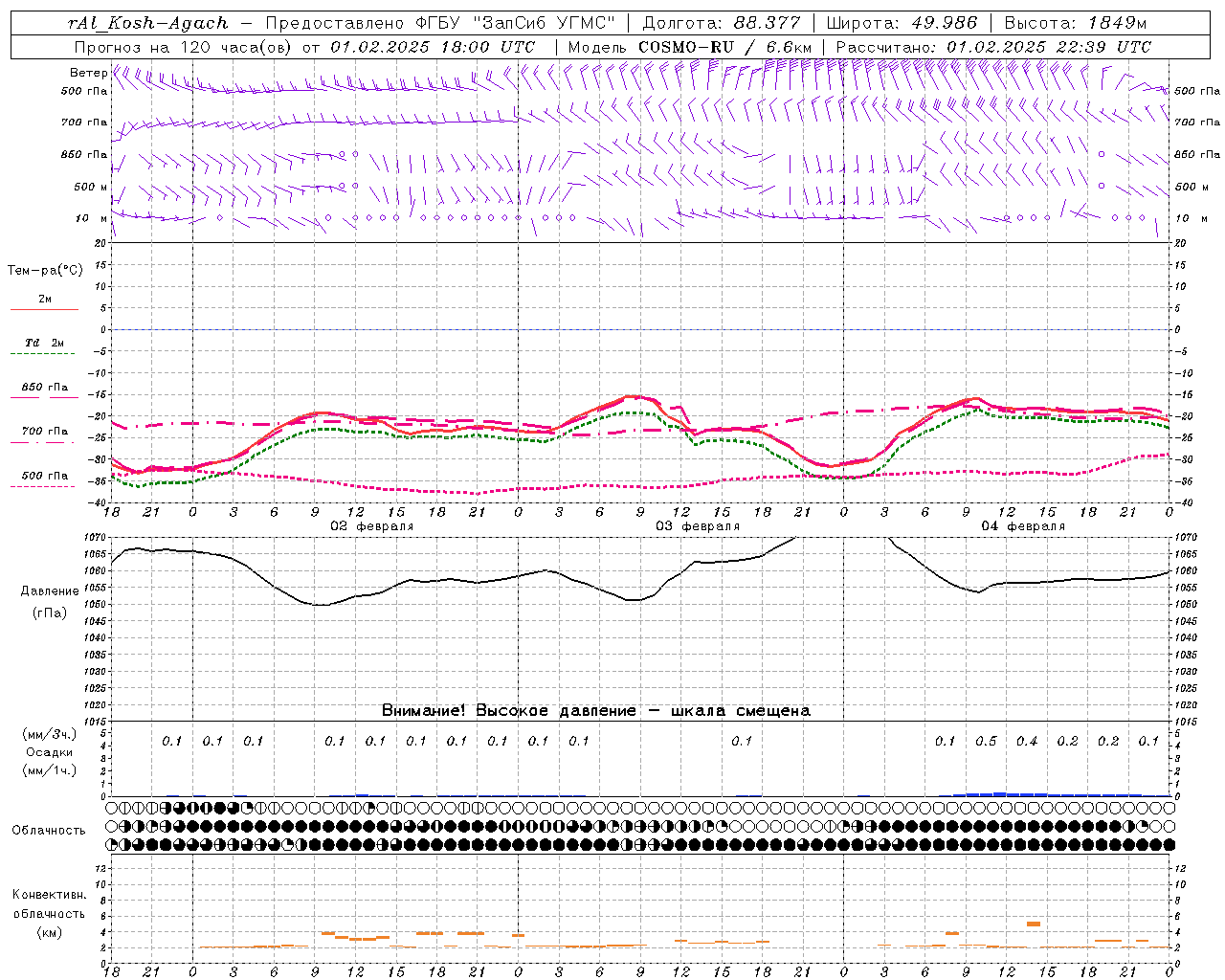Click the (мм/1ч.) precipitation unit label
Image resolution: width=1225 pixels, height=980 pixels.
pyautogui.click(x=50, y=770)
